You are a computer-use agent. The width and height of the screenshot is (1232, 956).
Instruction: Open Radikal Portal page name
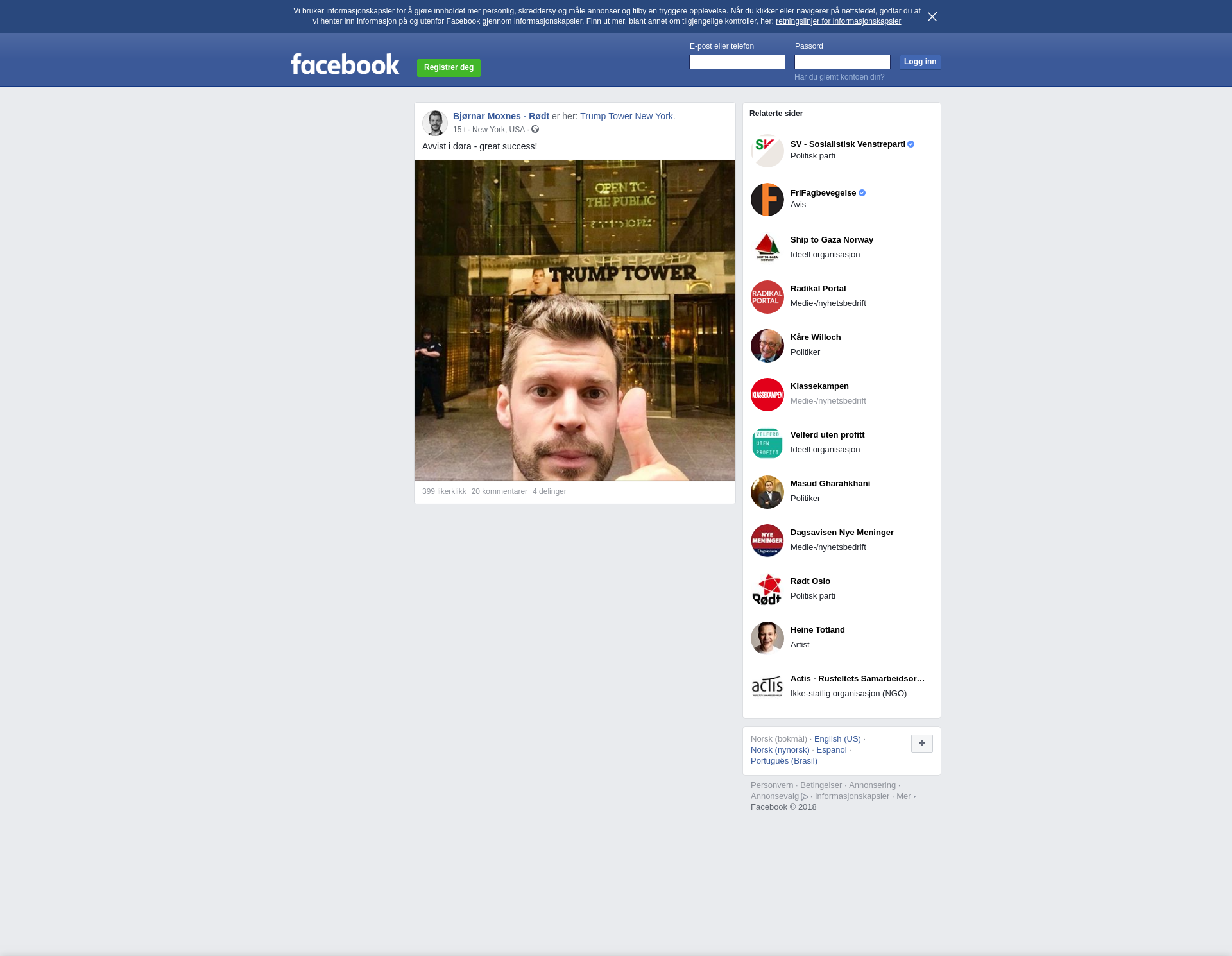[x=818, y=289]
